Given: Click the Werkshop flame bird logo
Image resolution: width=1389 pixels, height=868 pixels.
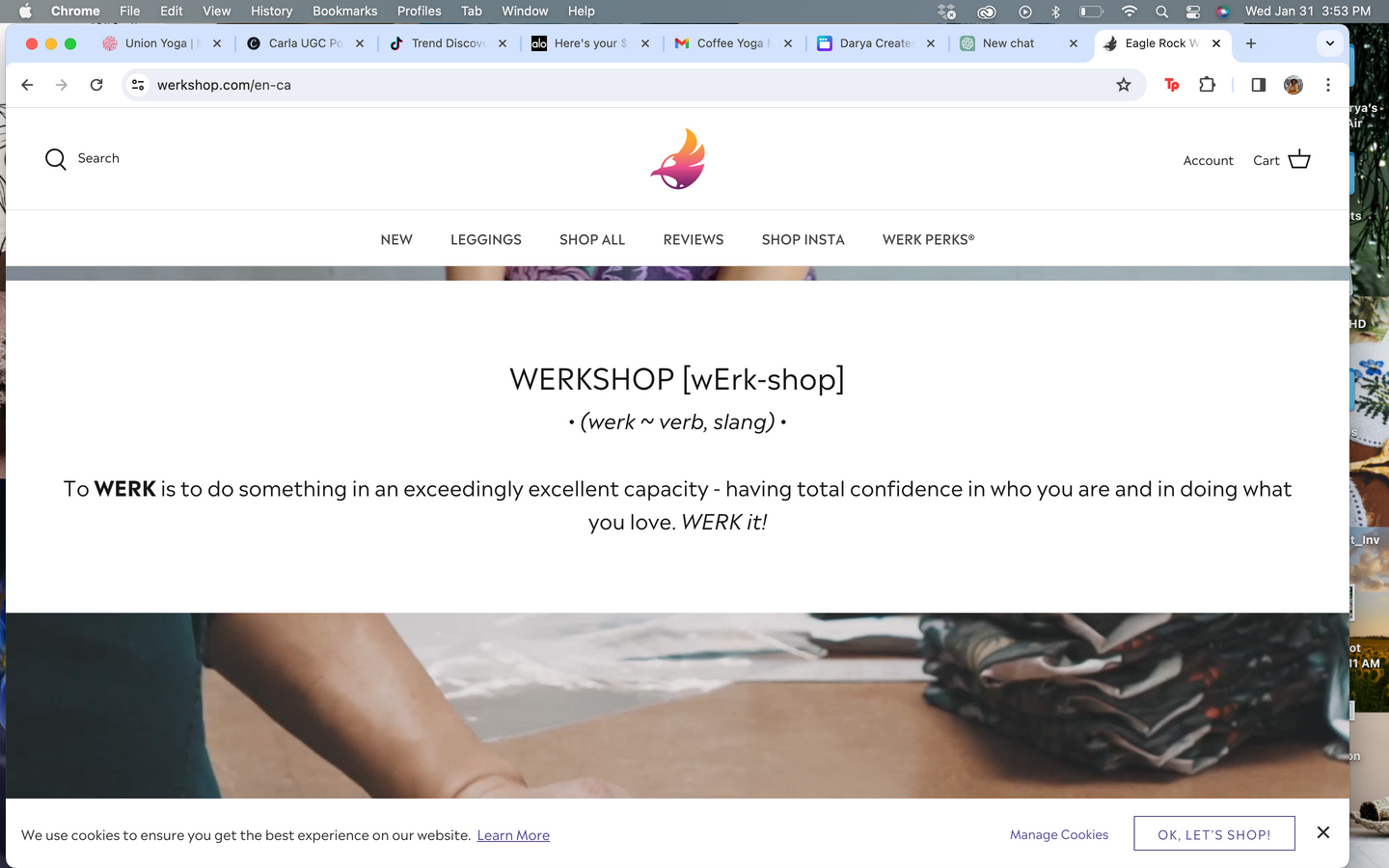Looking at the screenshot, I should [678, 159].
